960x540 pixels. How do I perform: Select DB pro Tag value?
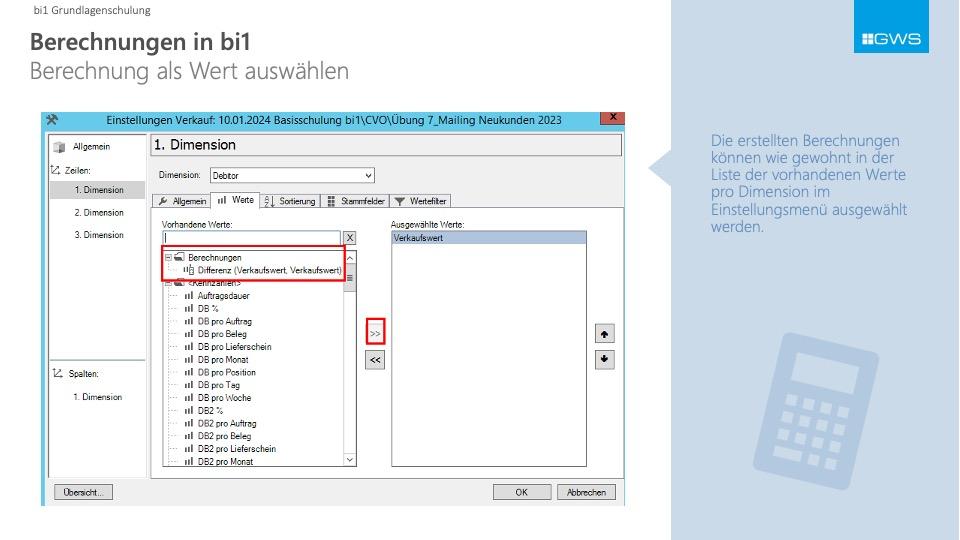(219, 385)
